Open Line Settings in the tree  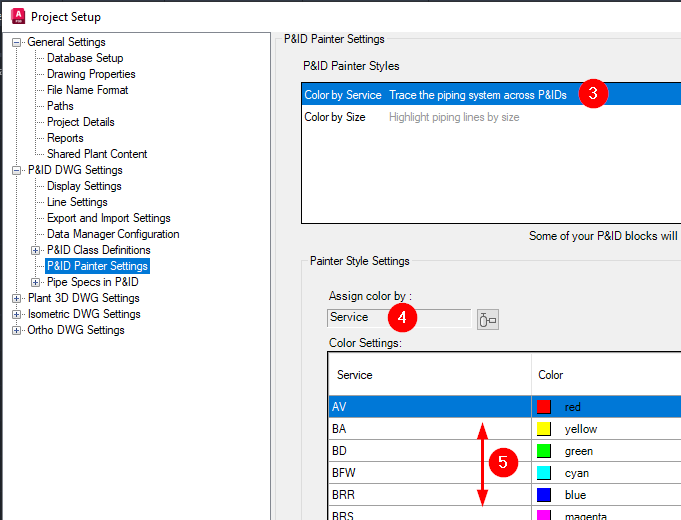click(77, 202)
